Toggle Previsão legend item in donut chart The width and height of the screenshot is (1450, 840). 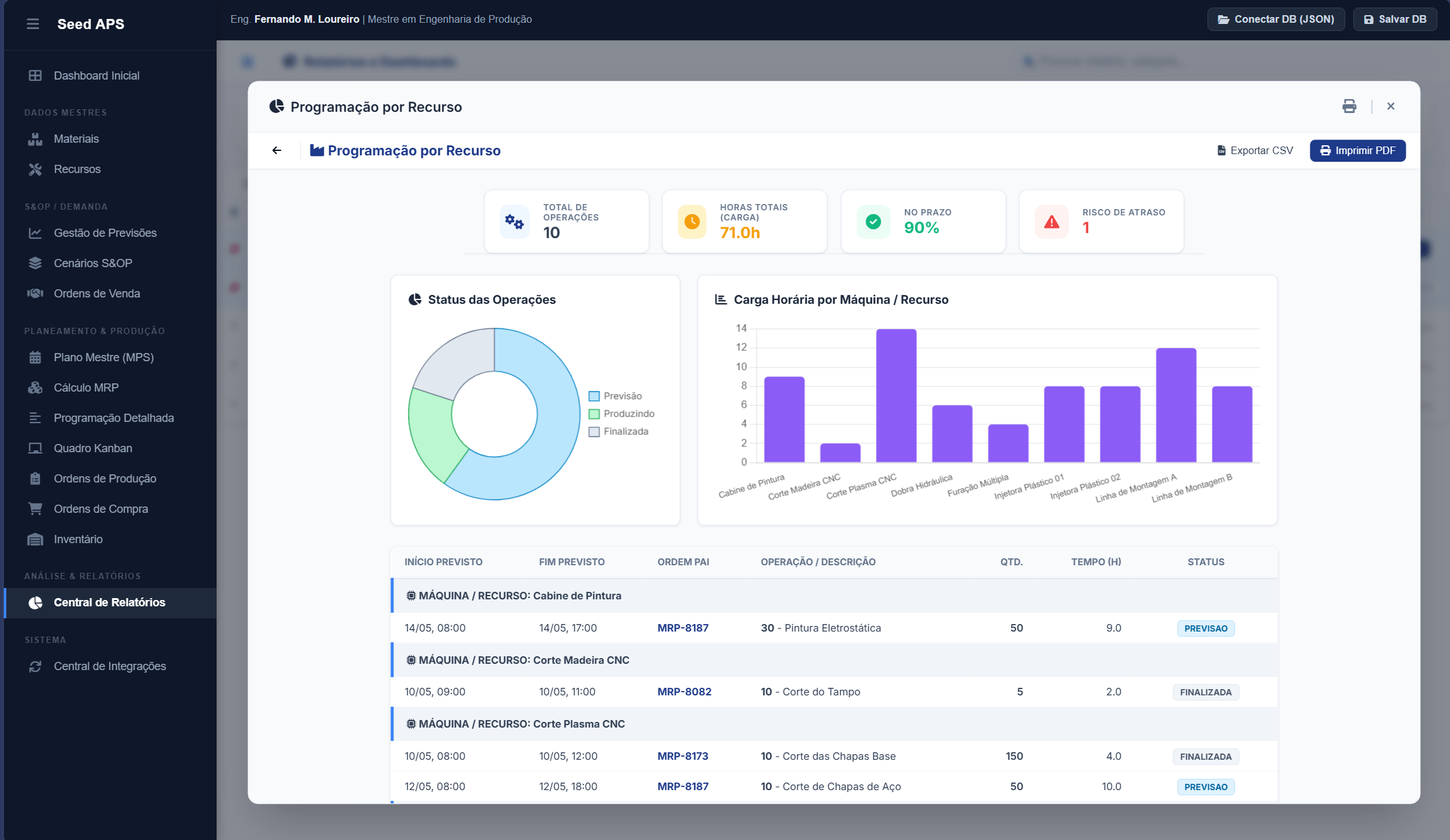[x=615, y=396]
